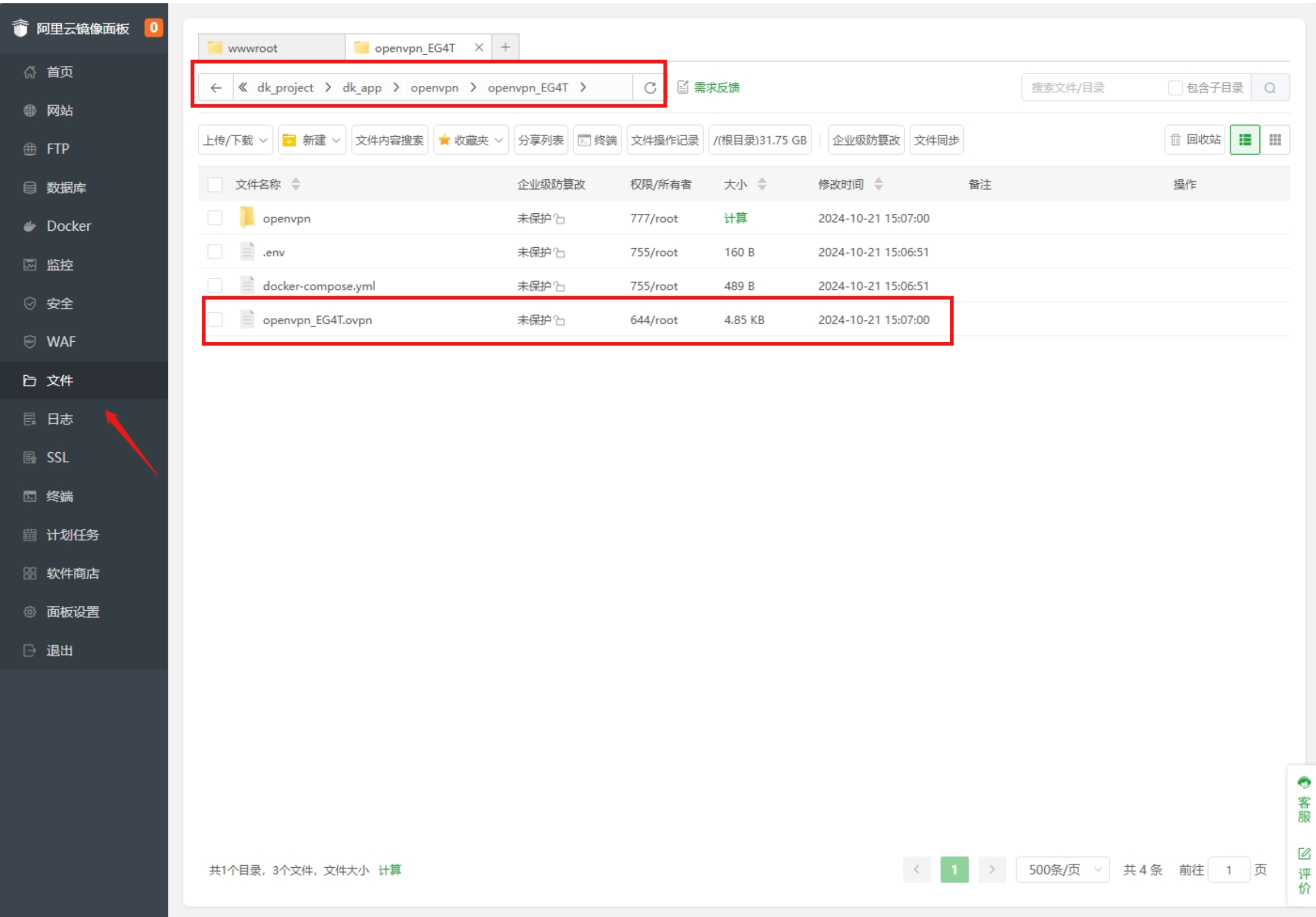Click the double-chevron path collapse icon
The height and width of the screenshot is (917, 1316).
coord(243,87)
